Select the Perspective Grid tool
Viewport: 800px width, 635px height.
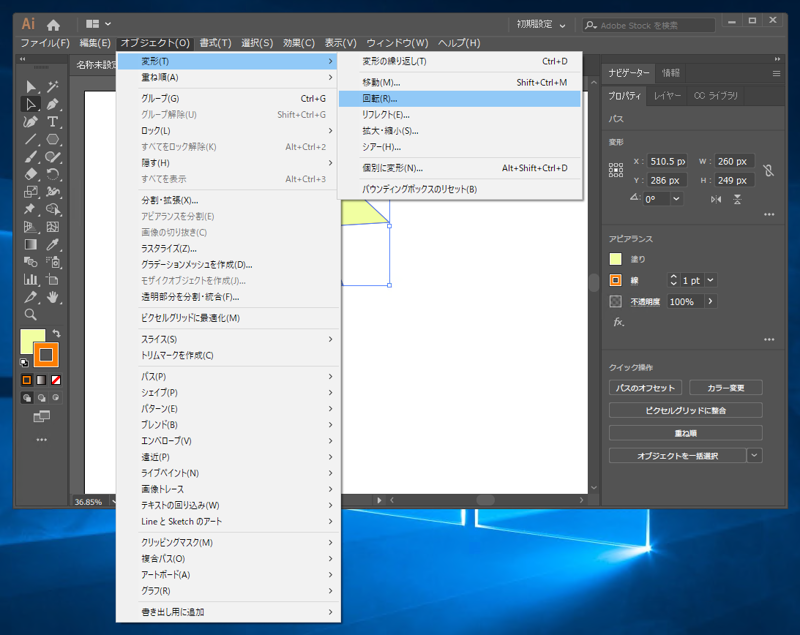(31, 227)
